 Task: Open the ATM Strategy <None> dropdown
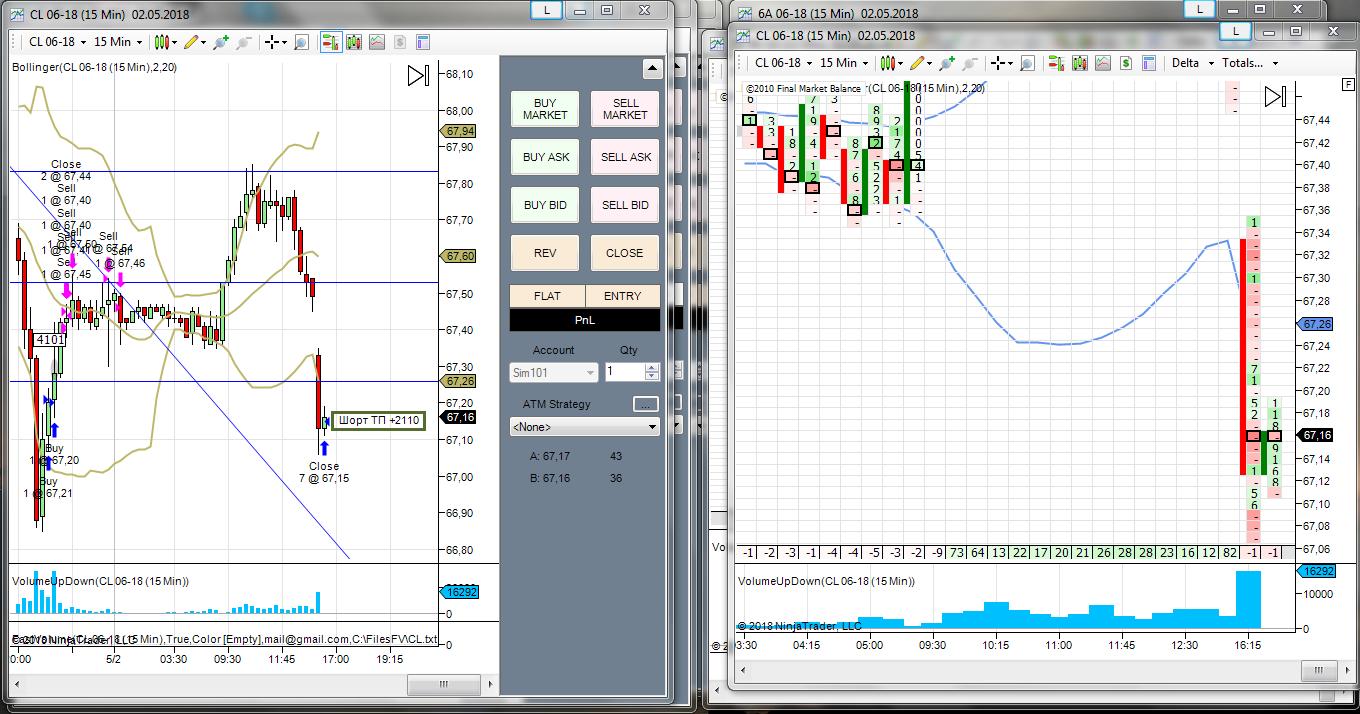pyautogui.click(x=585, y=427)
